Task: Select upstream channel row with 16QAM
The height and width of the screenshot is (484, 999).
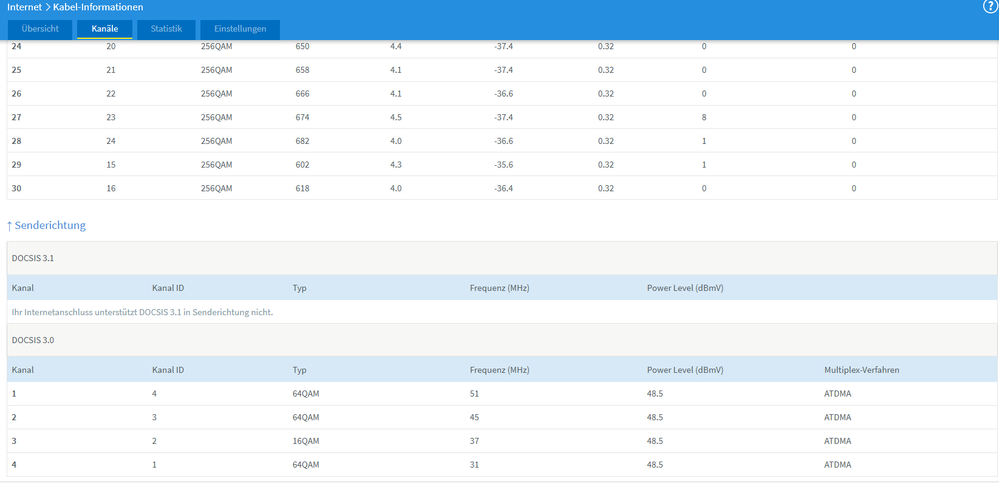Action: point(502,441)
